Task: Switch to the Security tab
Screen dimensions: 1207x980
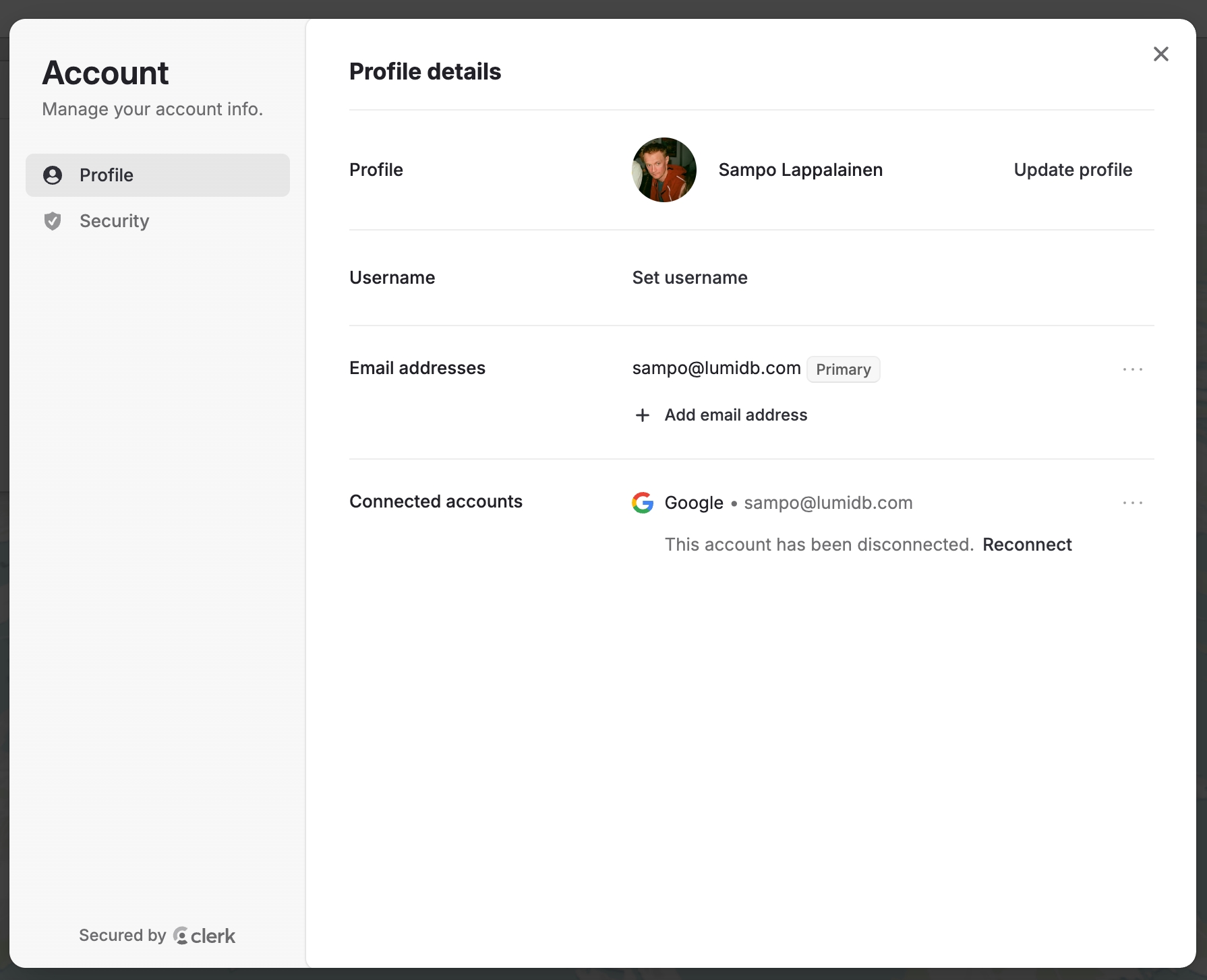Action: (x=114, y=221)
